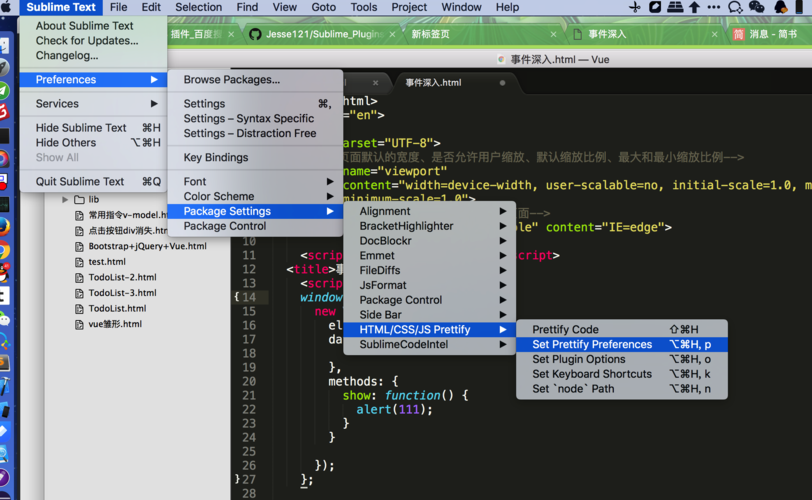Click file icon beside vue雏形.html
This screenshot has height=500, width=812.
[79, 325]
